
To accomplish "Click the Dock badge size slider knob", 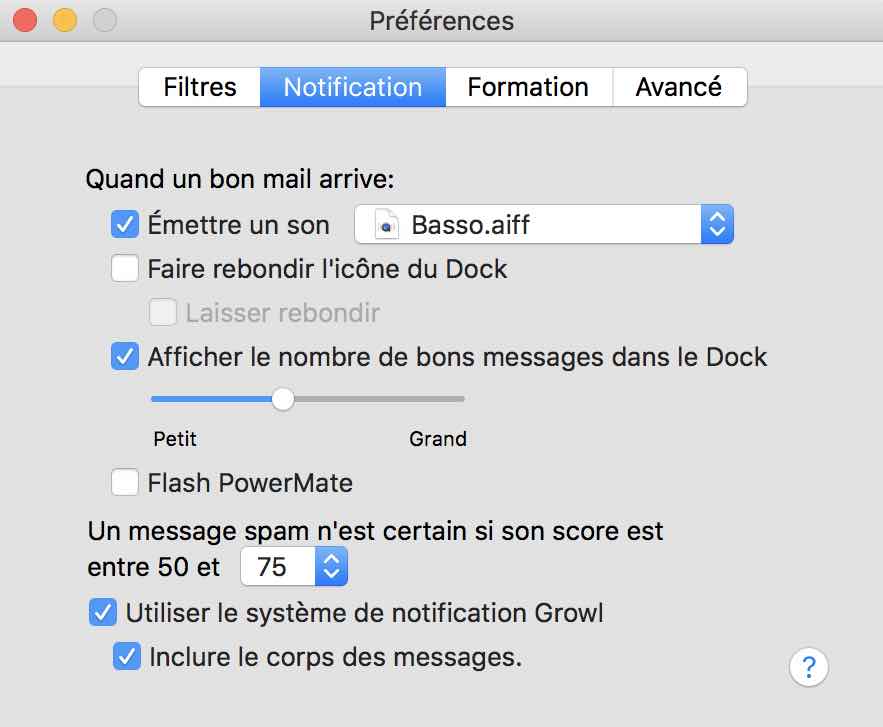I will [283, 399].
